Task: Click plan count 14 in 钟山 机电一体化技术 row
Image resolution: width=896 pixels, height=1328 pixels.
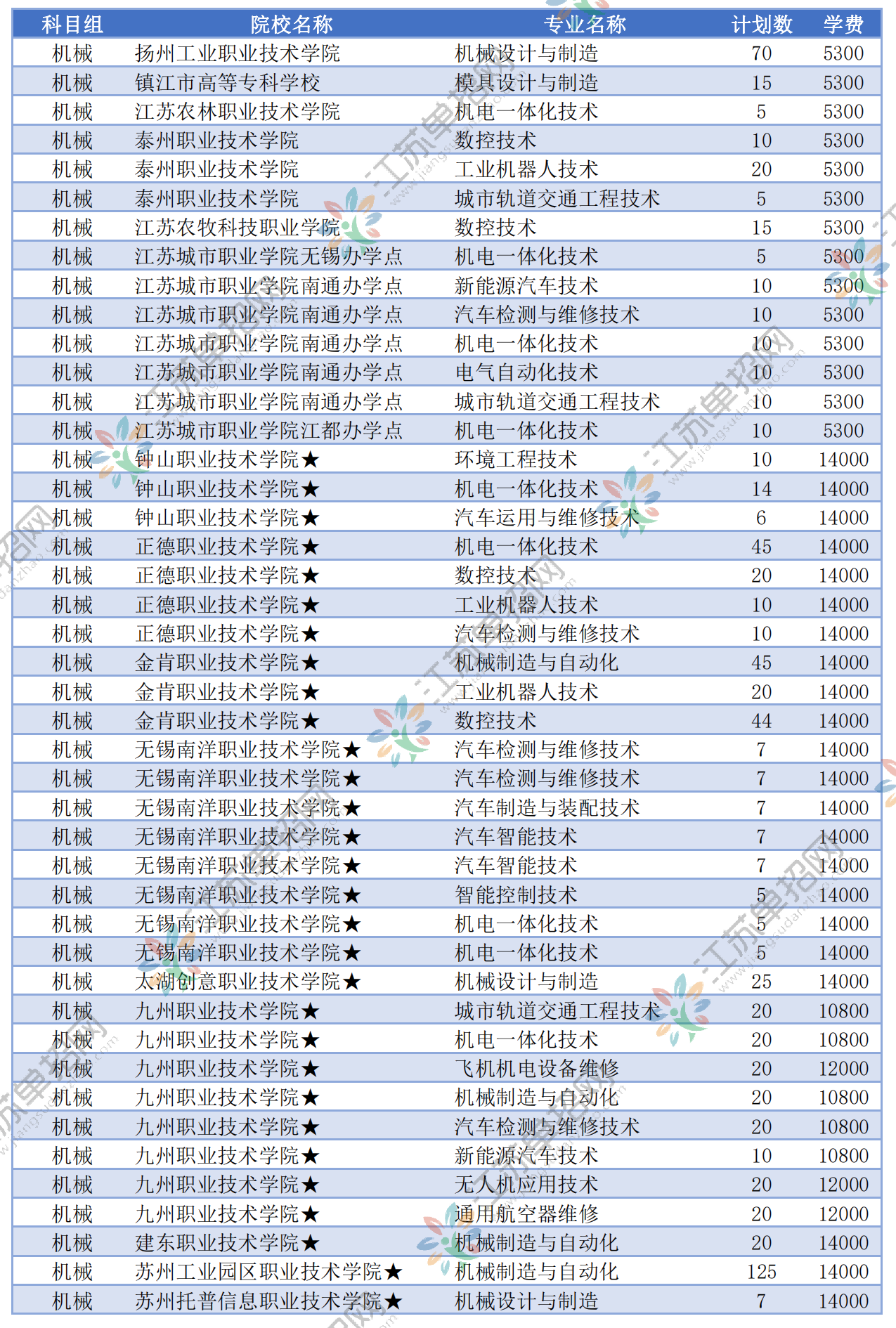Action: [762, 489]
